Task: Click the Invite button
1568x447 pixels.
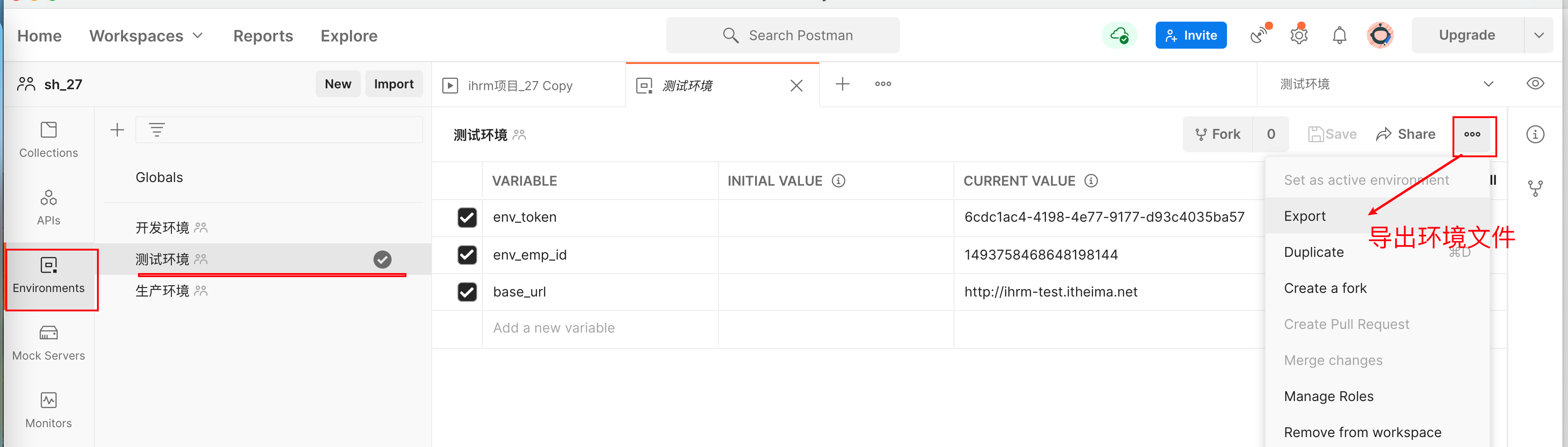Action: pyautogui.click(x=1190, y=35)
